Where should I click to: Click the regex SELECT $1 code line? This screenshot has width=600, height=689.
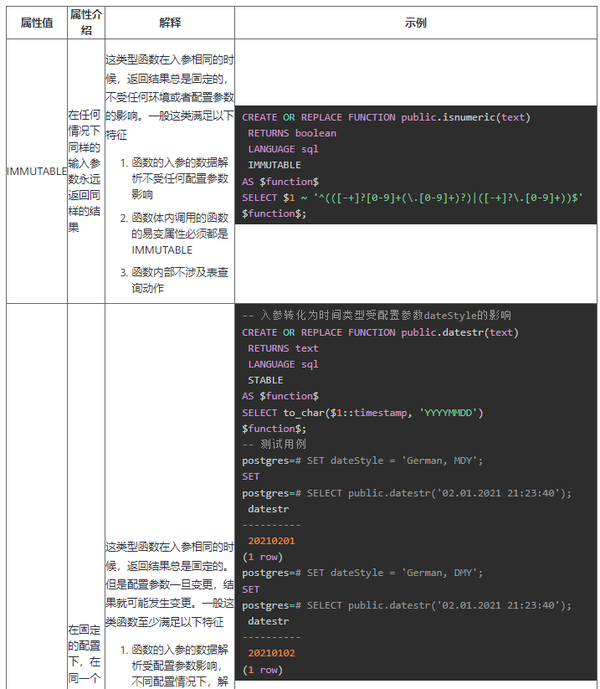coord(412,198)
